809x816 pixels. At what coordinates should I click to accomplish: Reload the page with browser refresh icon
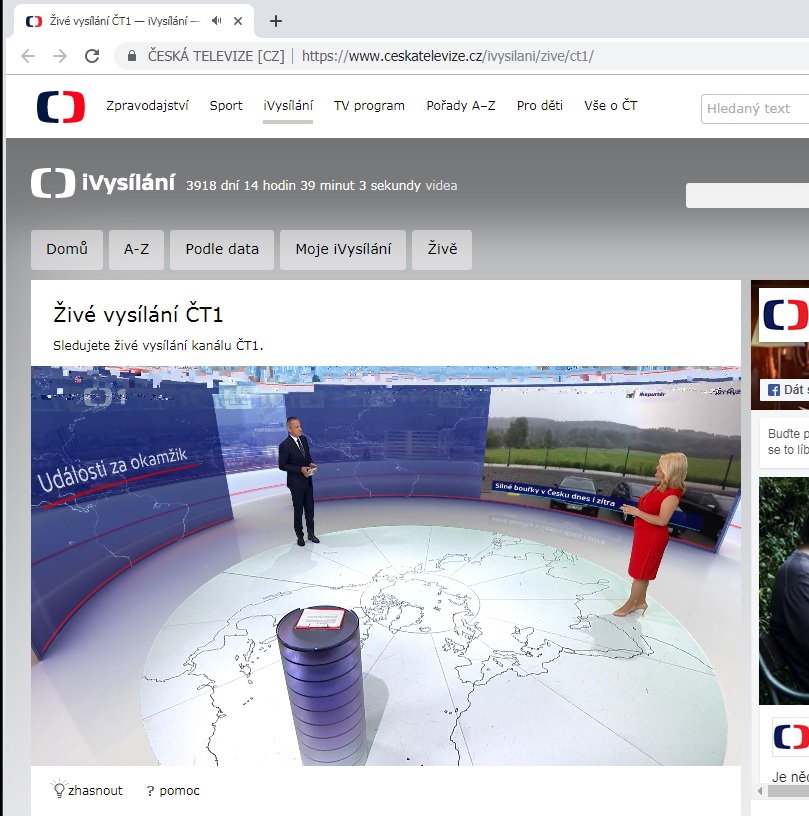[x=92, y=56]
